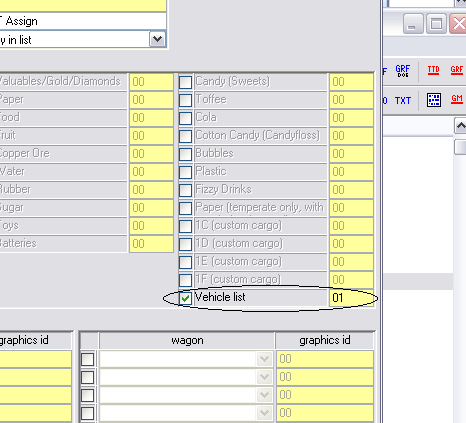Screen dimensions: 466x423
Task: Click the blue TXT toolbar icon
Action: point(403,101)
